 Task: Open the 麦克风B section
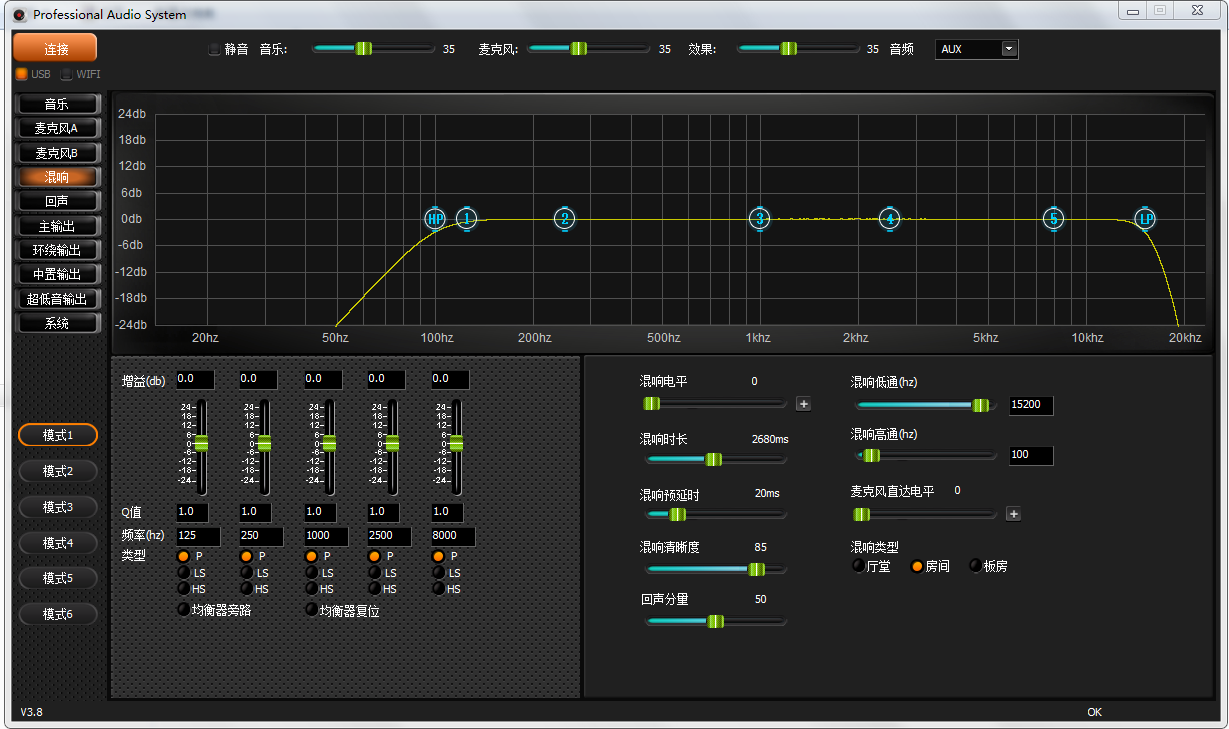57,153
